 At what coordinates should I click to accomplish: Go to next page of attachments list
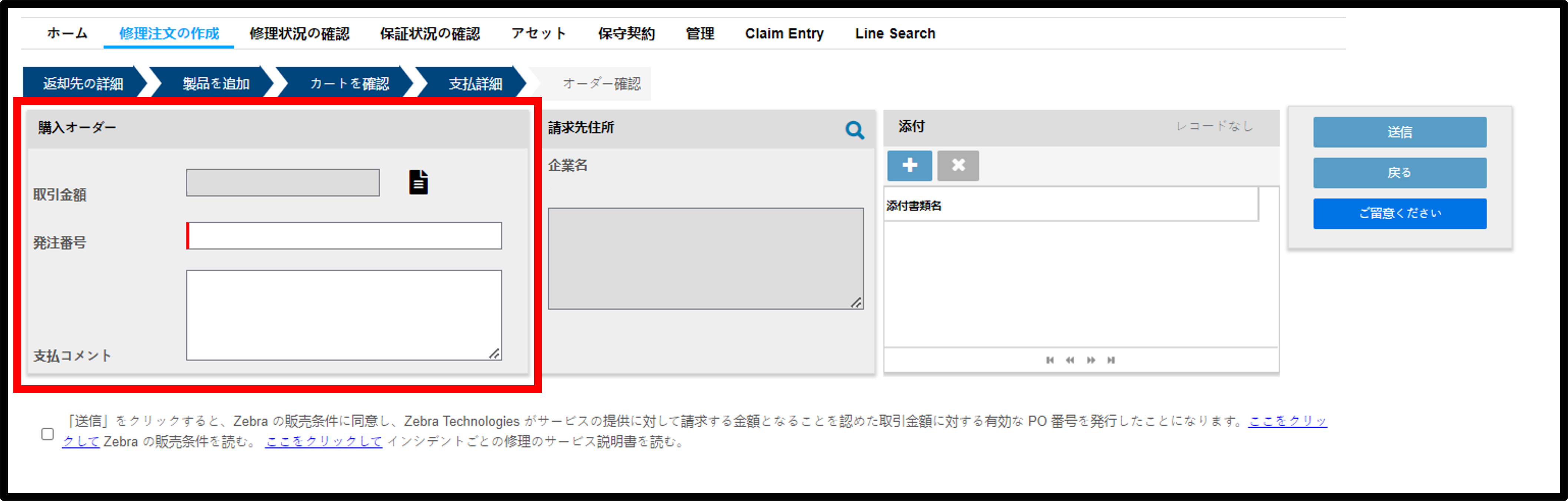(1091, 360)
